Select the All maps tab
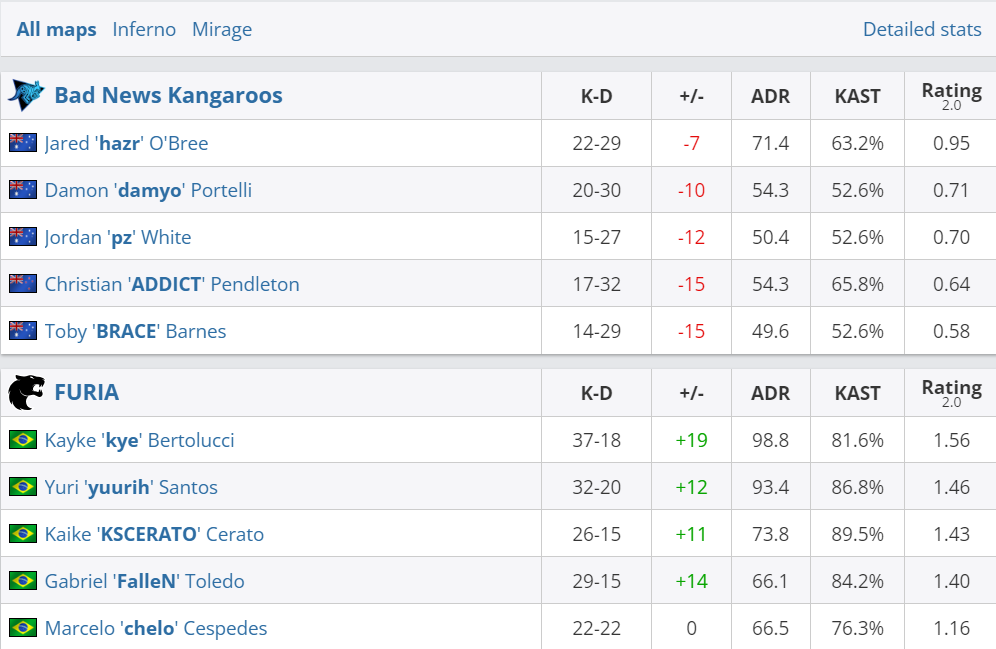996x649 pixels. tap(57, 29)
